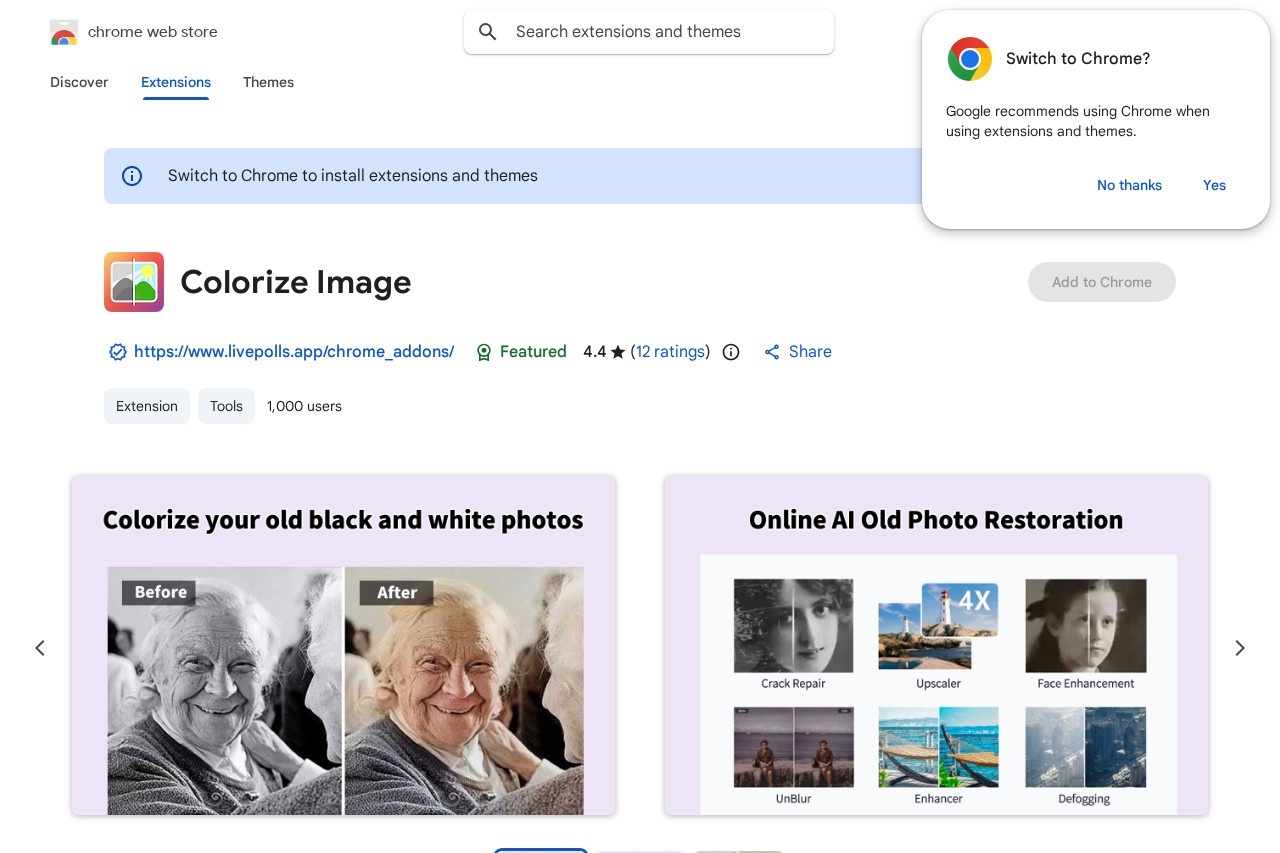
Task: Go back with the left carousel chevron
Action: coord(40,648)
